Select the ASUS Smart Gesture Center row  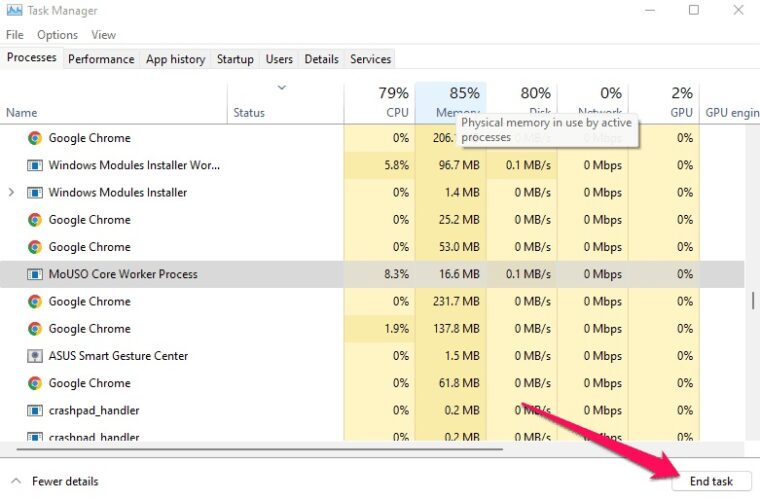372,356
